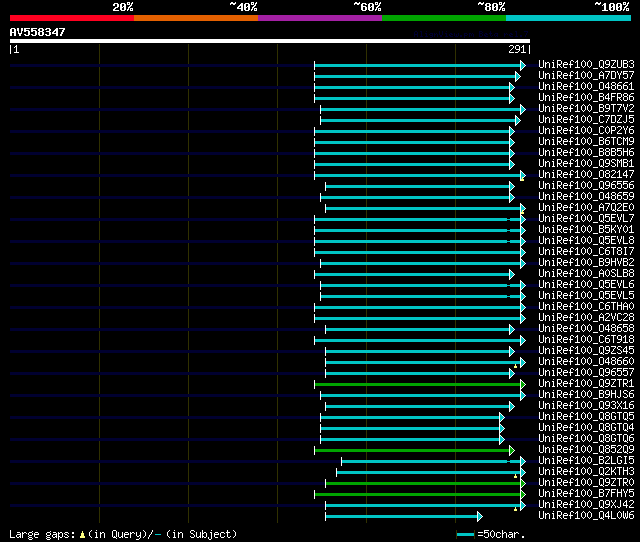Select the UniRef100_Q9ZUB3 label
This screenshot has width=640, height=542.
[x=586, y=64]
